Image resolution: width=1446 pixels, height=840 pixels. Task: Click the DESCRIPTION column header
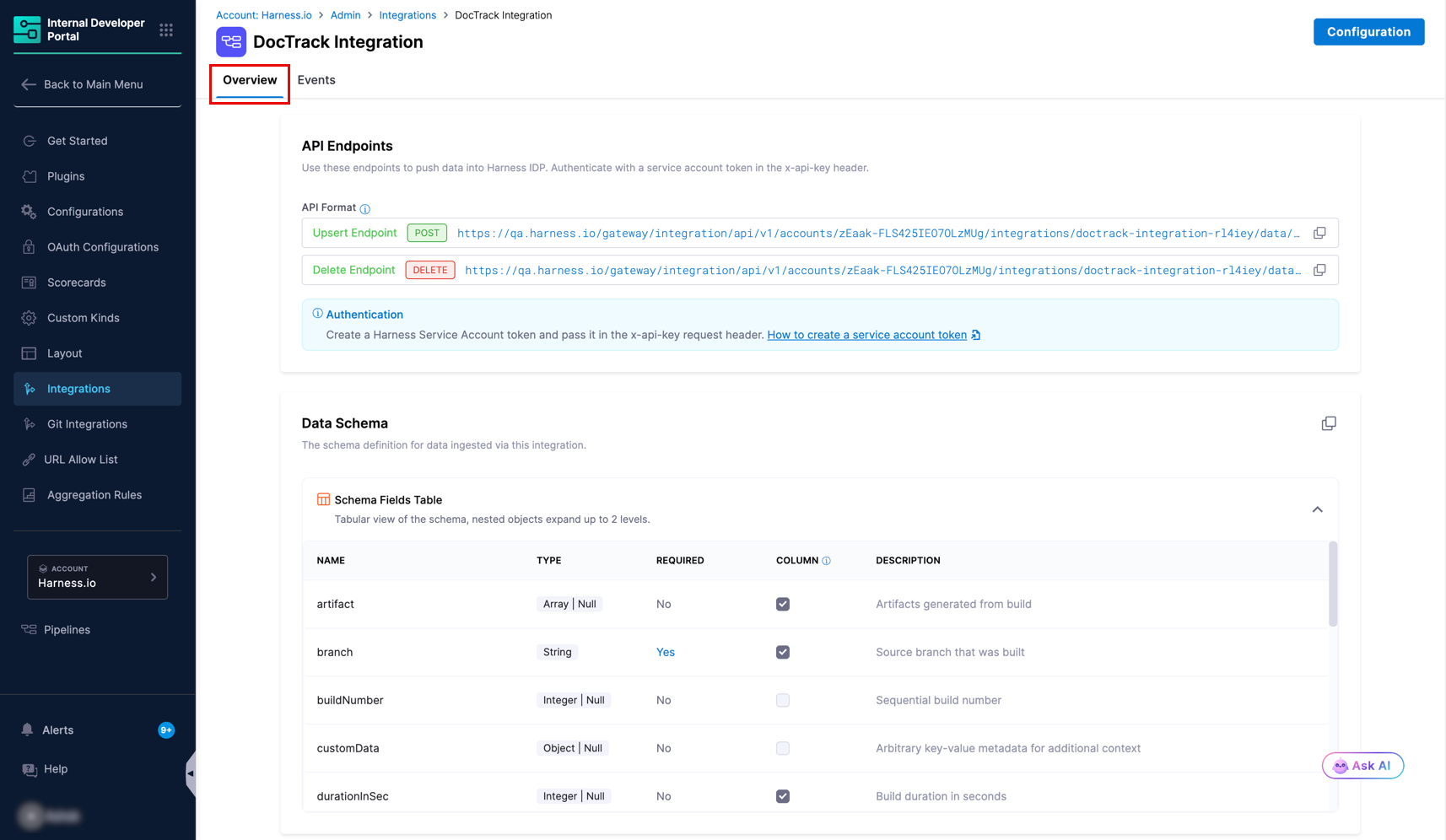908,561
